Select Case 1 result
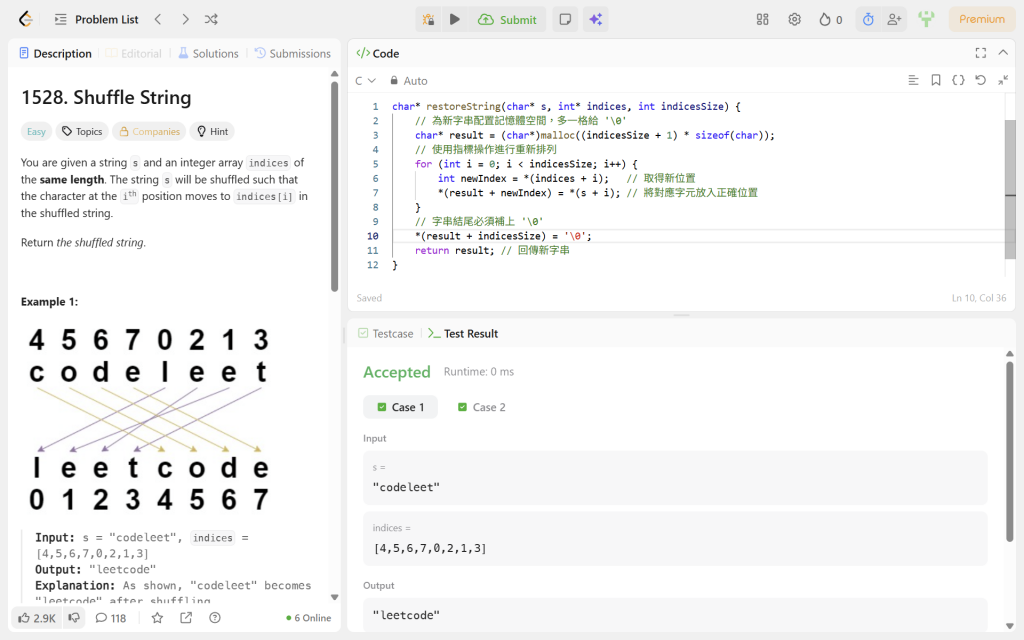Viewport: 1024px width, 640px height. (x=400, y=407)
